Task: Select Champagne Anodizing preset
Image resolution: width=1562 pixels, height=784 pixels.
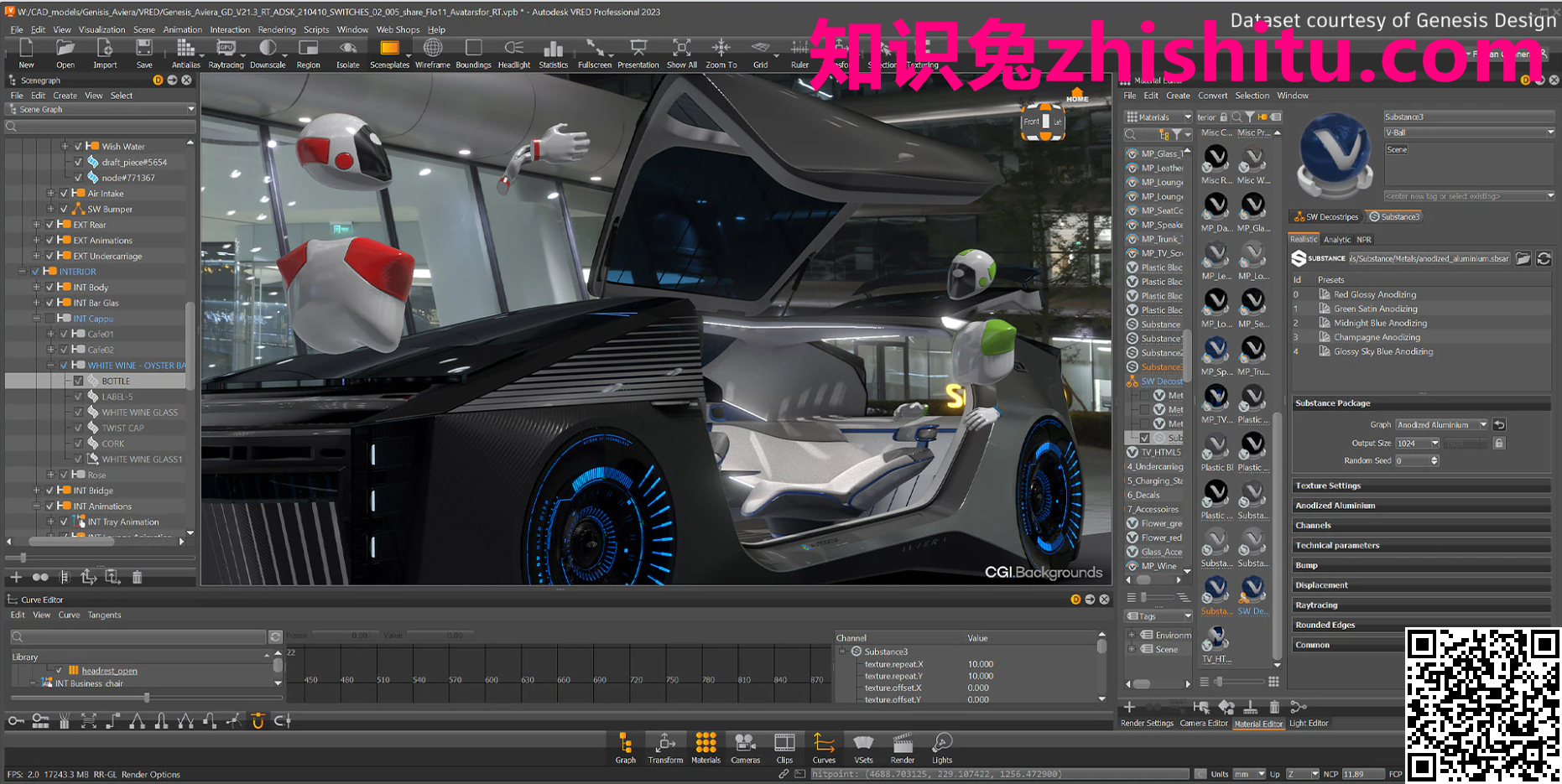Action: coord(1377,337)
